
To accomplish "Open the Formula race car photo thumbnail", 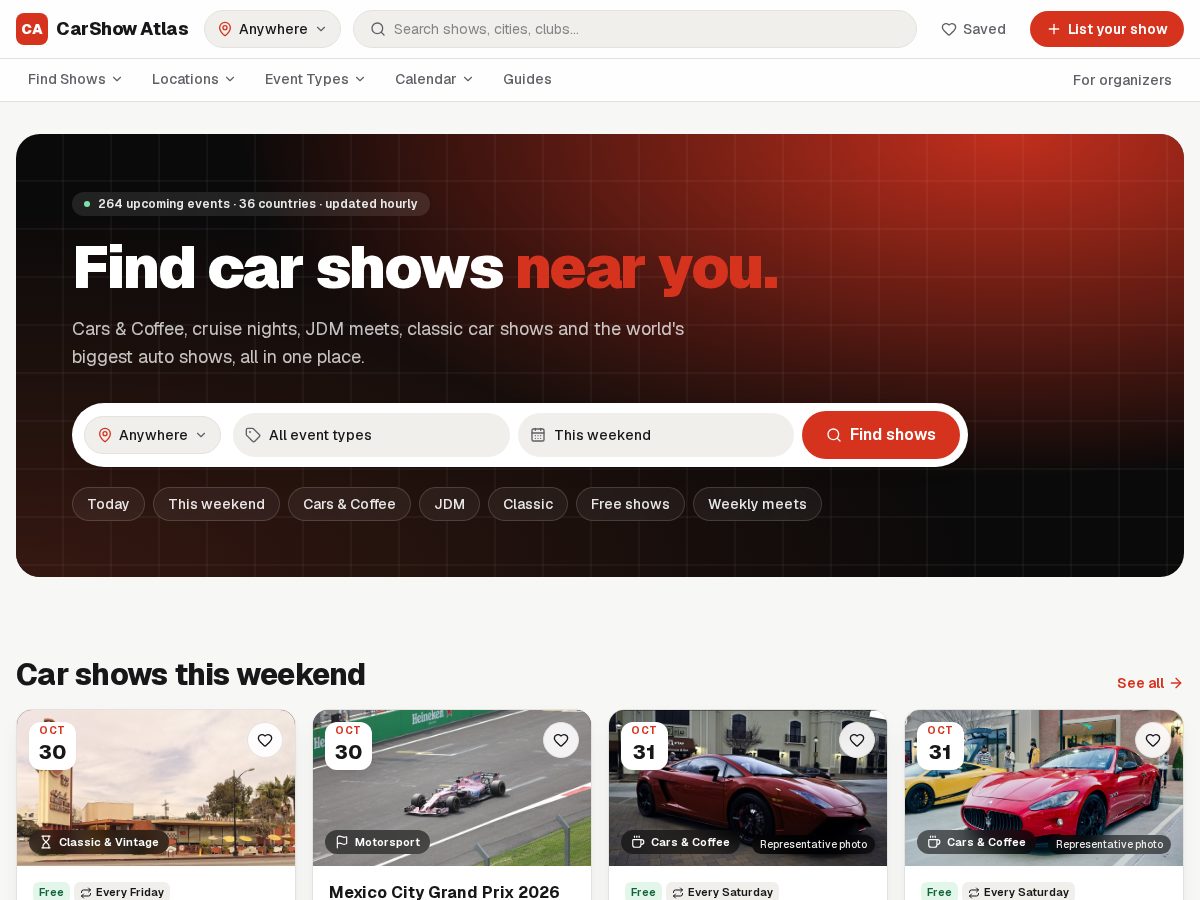I will [452, 788].
